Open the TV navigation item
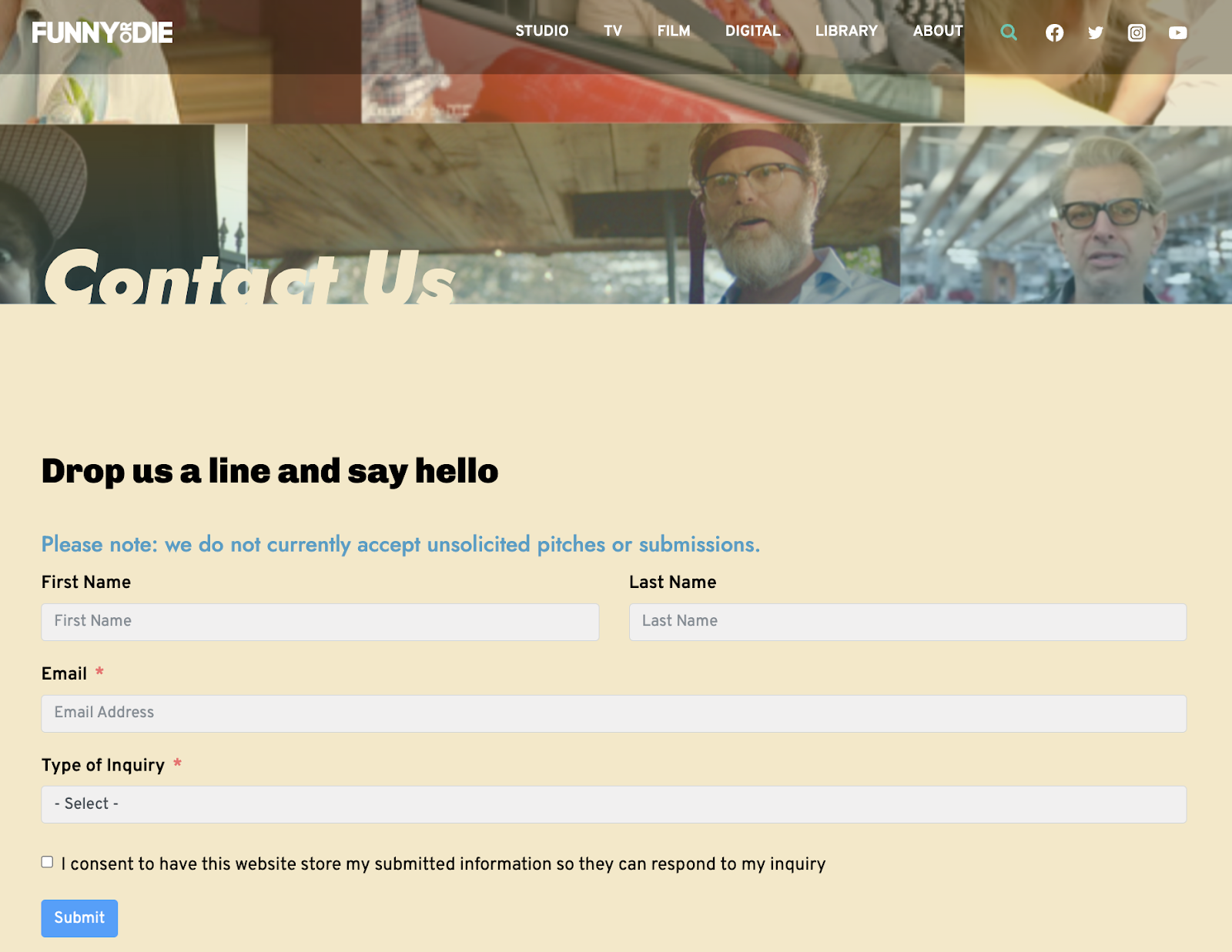 [x=613, y=31]
